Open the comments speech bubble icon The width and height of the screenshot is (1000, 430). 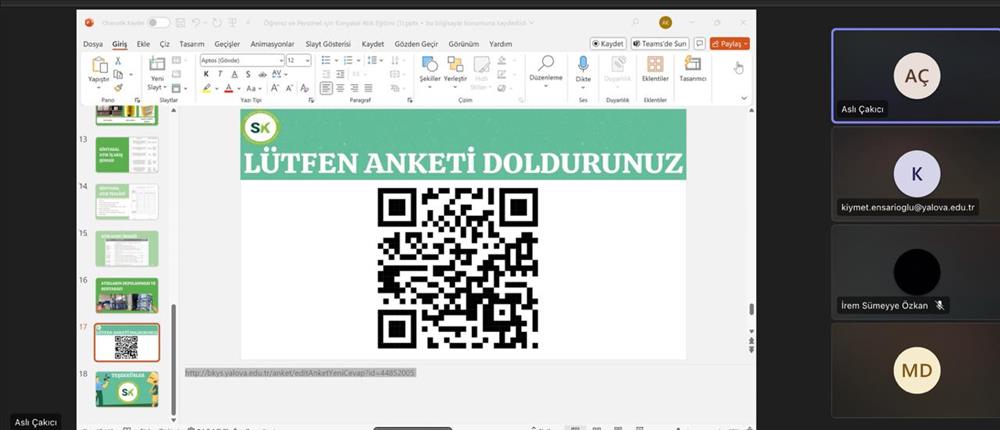(x=700, y=43)
